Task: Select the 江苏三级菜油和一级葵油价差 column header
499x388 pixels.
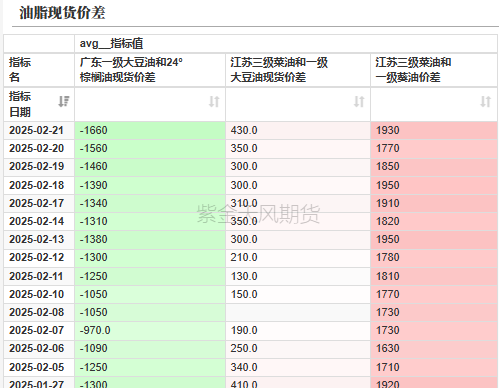Action: [434, 70]
